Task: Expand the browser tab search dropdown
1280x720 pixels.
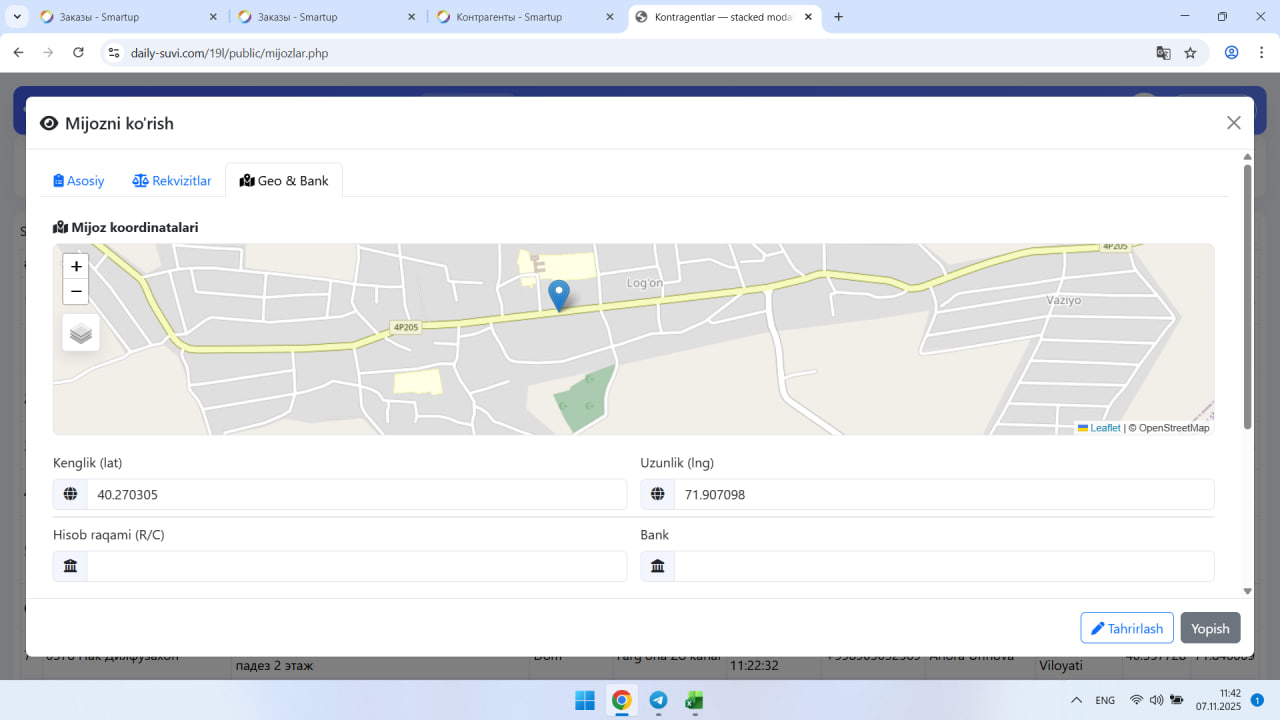Action: coord(18,17)
